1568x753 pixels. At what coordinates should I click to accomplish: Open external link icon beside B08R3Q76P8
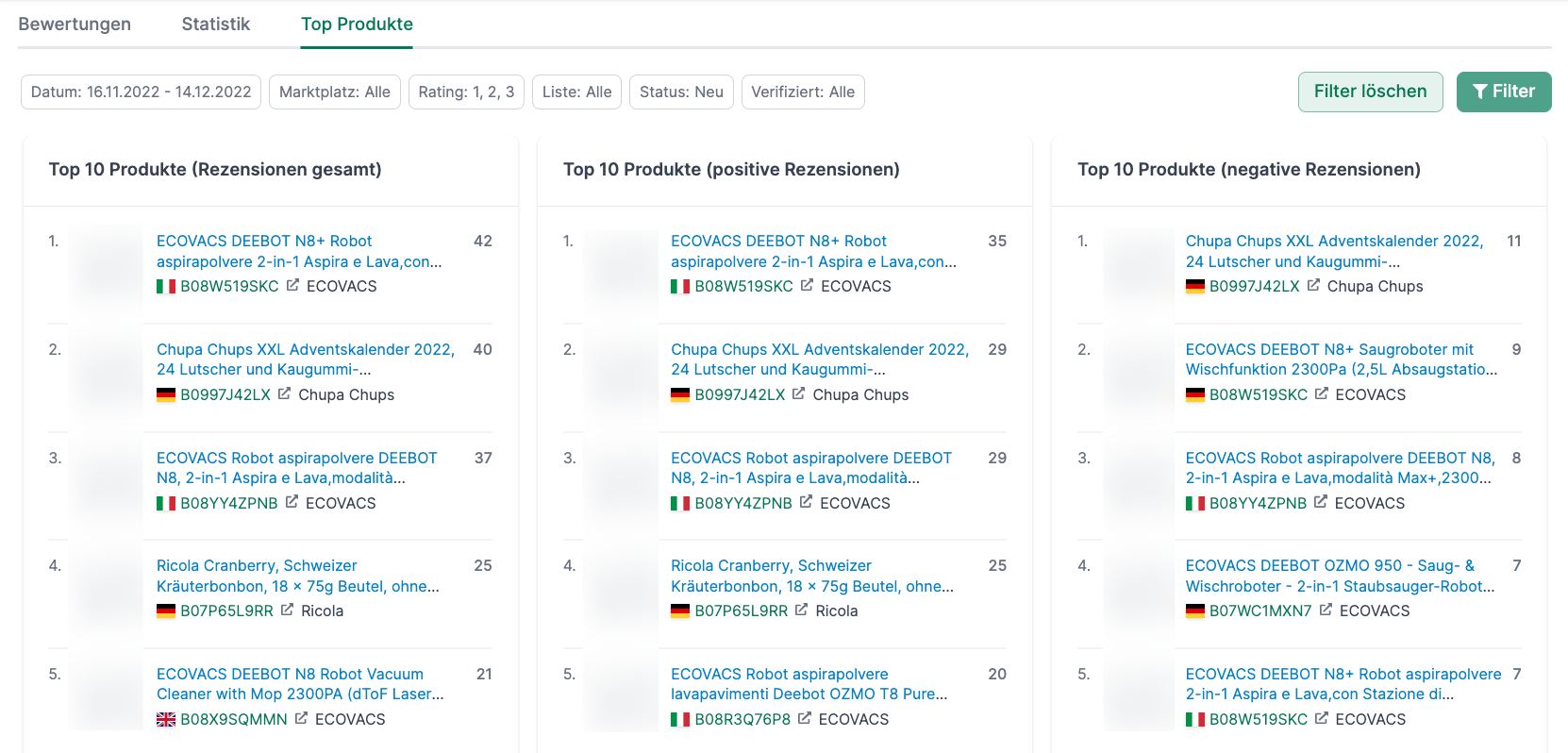tap(805, 718)
